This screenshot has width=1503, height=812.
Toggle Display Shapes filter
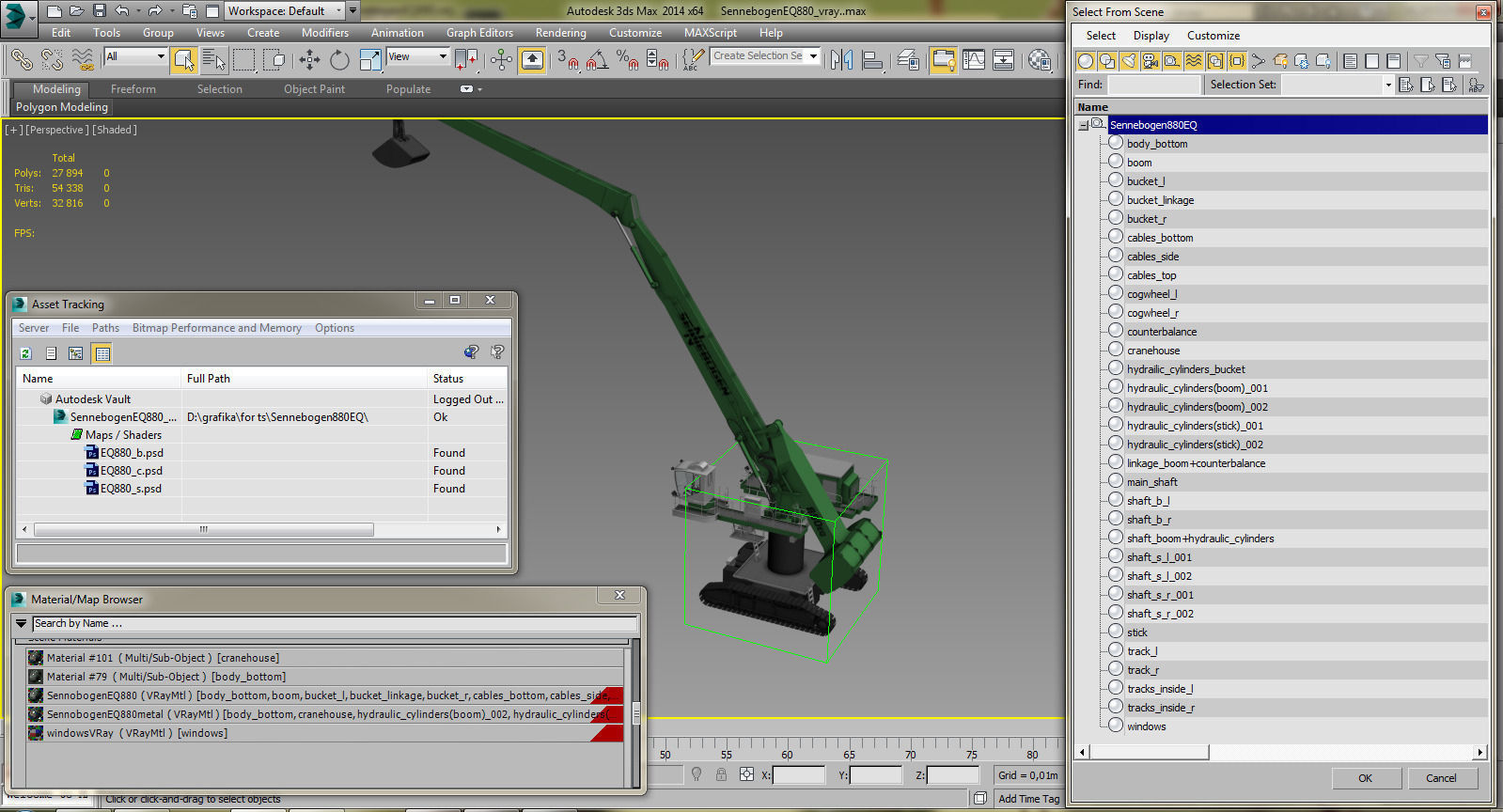click(x=1107, y=61)
